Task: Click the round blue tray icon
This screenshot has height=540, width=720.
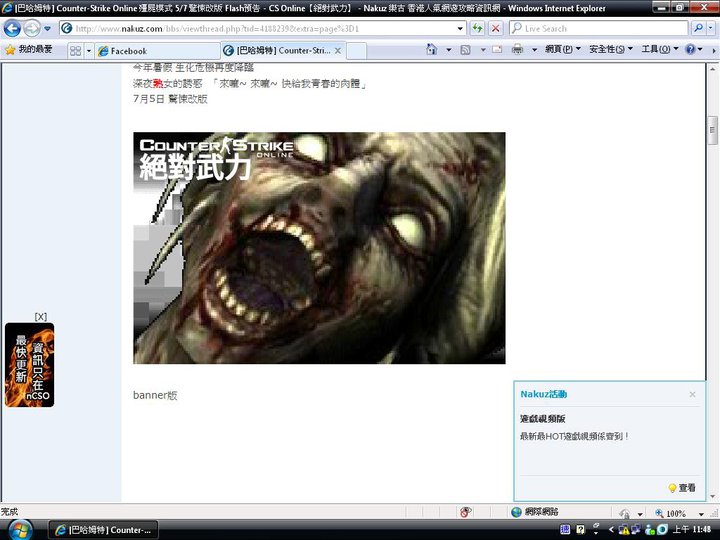Action: click(x=662, y=529)
